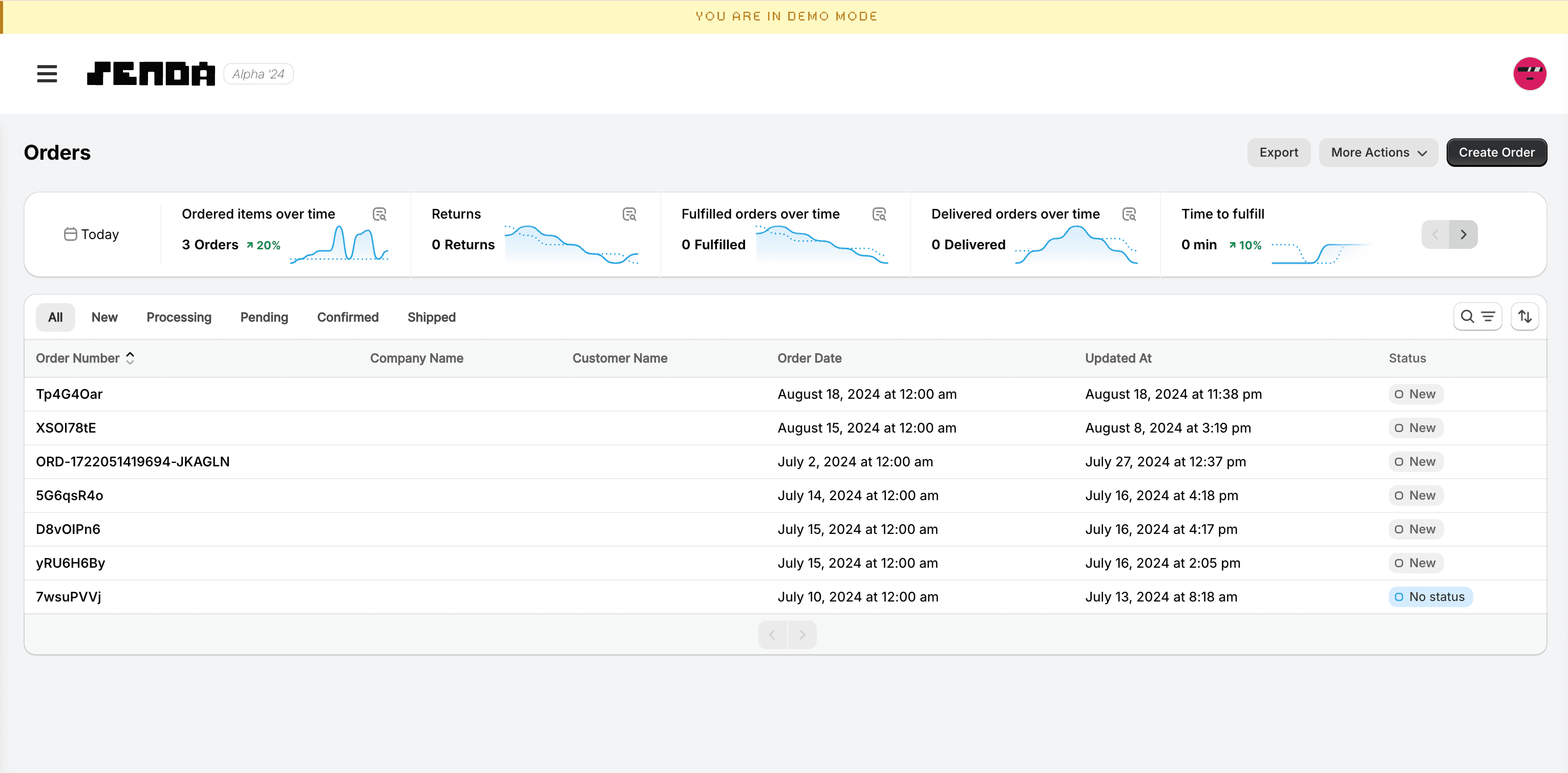Click New status badge for Tp4G4Oar
Image resolution: width=1568 pixels, height=773 pixels.
1415,394
